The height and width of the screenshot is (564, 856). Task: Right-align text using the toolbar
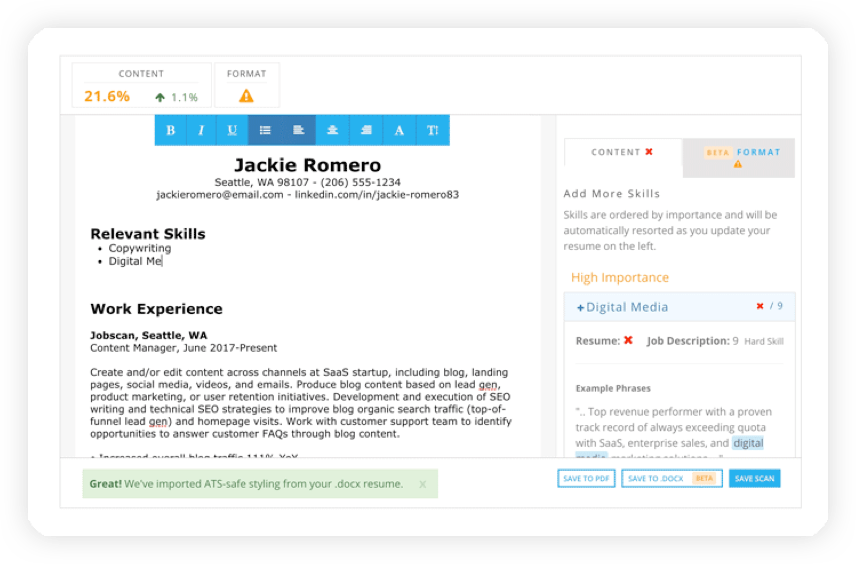[366, 130]
